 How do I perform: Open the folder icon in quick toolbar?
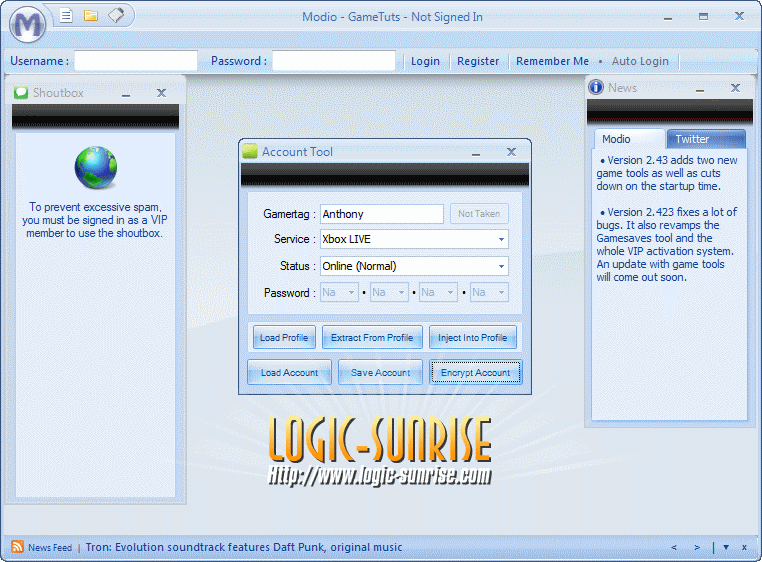[91, 16]
